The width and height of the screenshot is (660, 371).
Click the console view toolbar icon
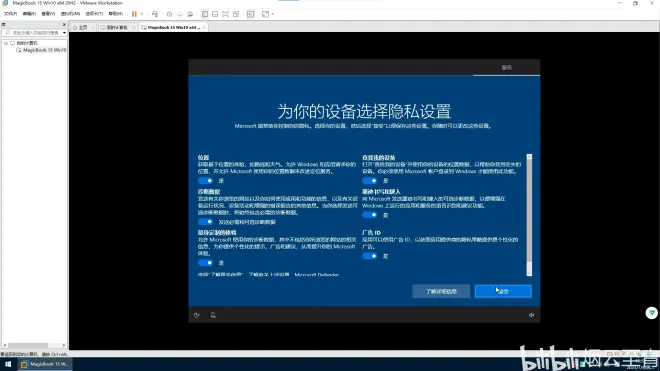(250, 14)
